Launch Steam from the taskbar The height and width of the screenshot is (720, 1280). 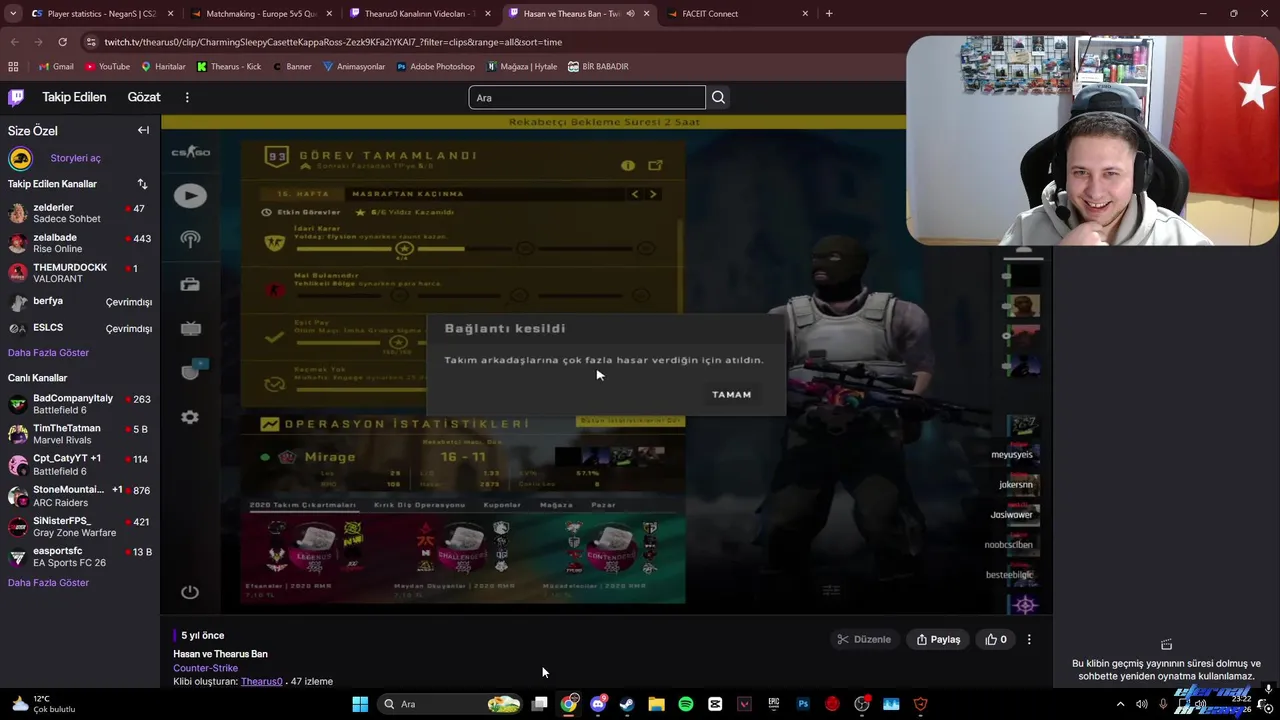[x=627, y=704]
